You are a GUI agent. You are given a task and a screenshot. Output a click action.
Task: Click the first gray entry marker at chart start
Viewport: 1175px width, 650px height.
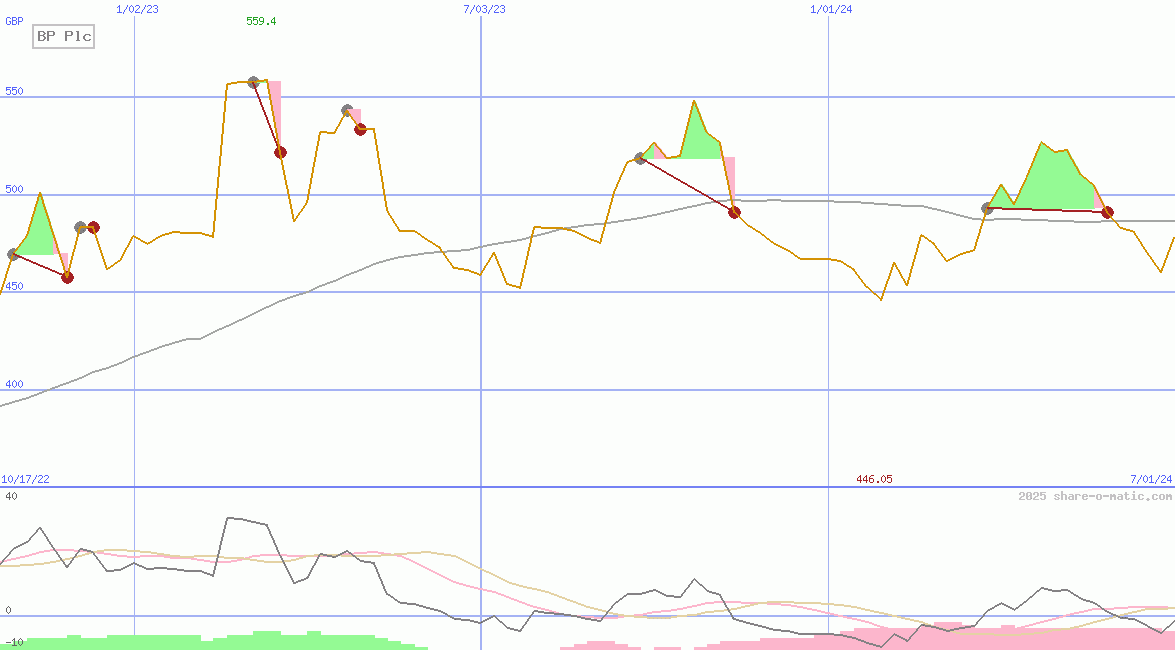click(x=13, y=254)
